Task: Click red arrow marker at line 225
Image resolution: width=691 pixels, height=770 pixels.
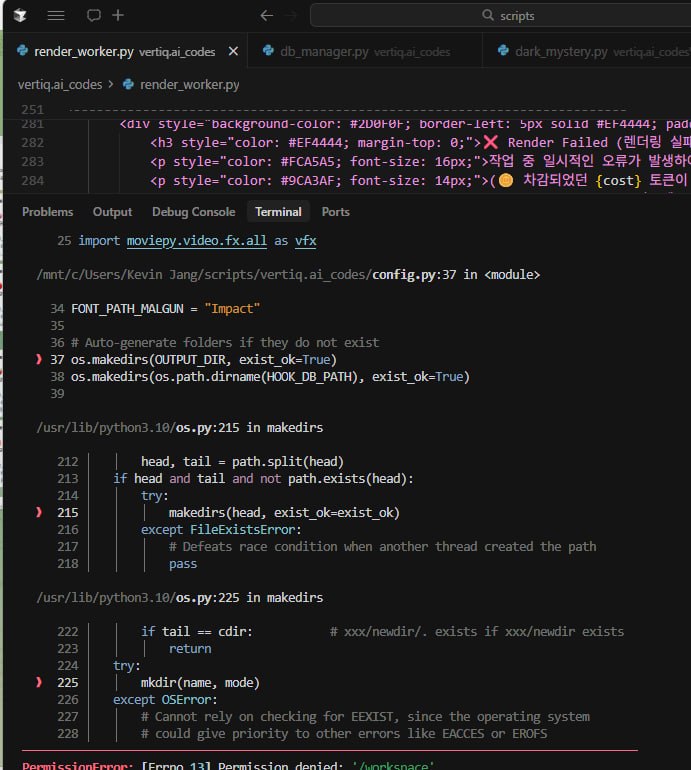Action: coord(39,682)
